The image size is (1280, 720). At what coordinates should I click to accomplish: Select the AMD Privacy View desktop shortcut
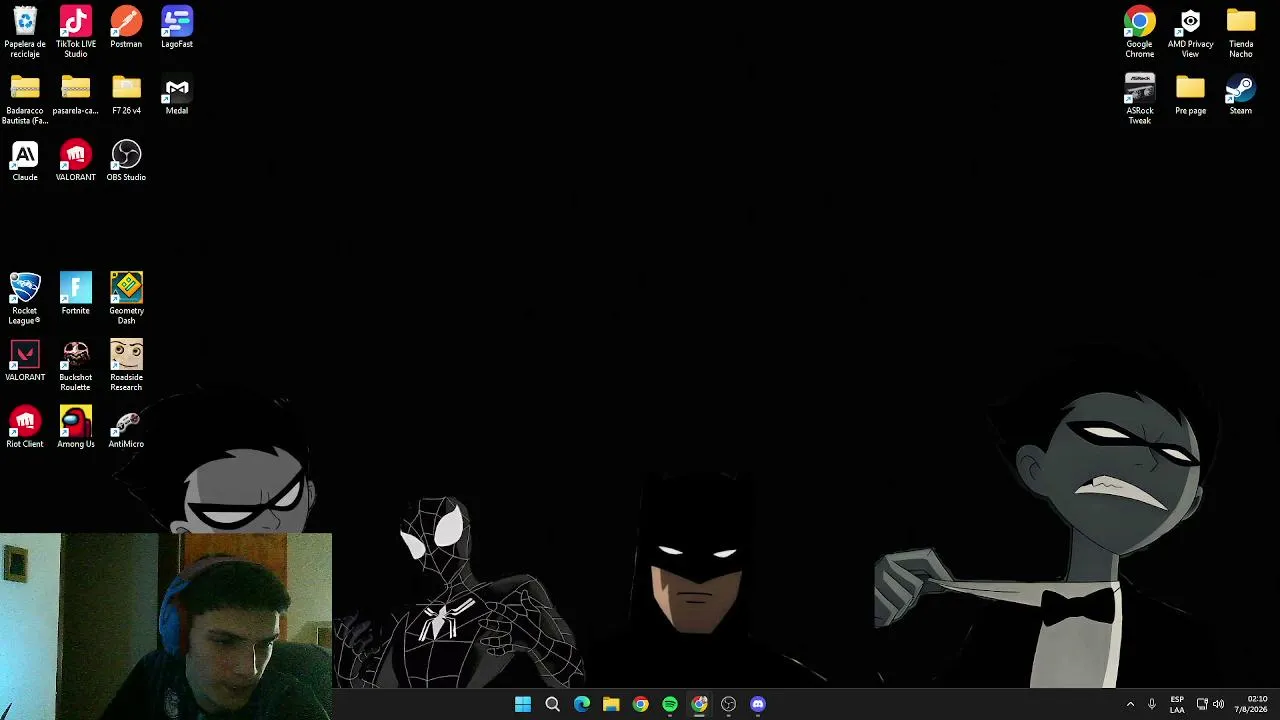1190,32
